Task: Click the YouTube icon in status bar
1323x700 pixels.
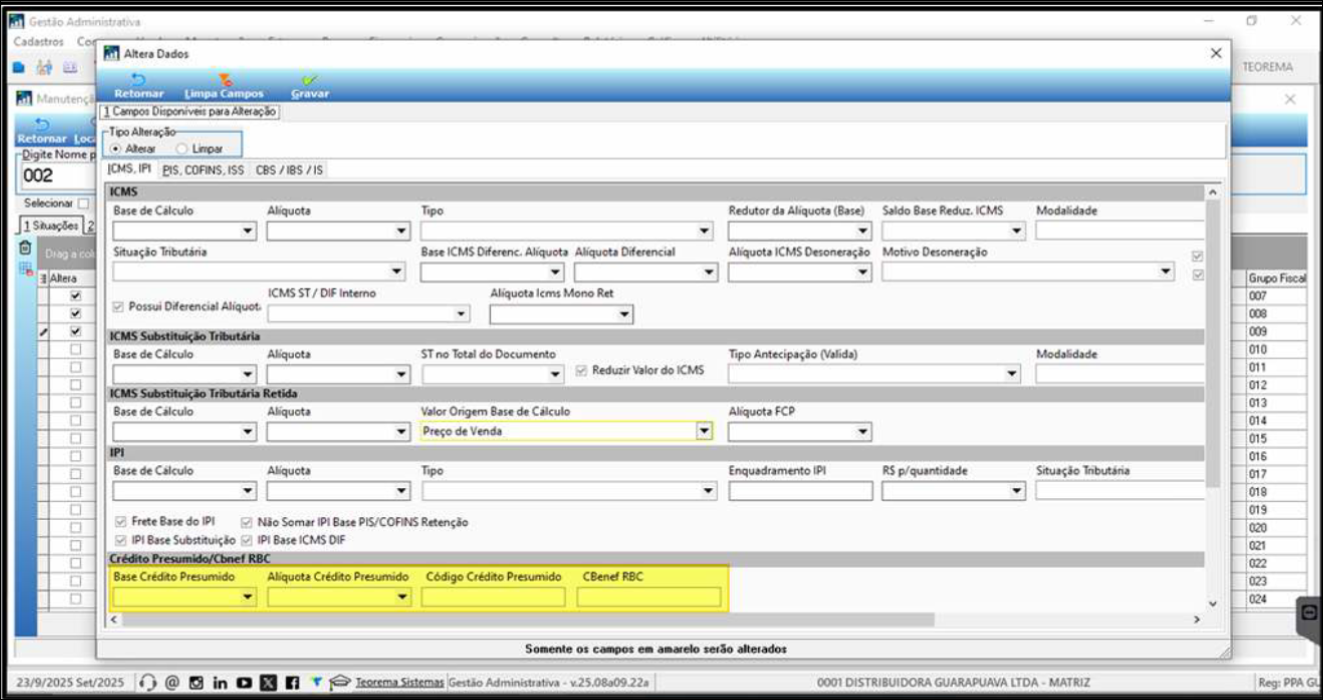Action: pos(244,682)
